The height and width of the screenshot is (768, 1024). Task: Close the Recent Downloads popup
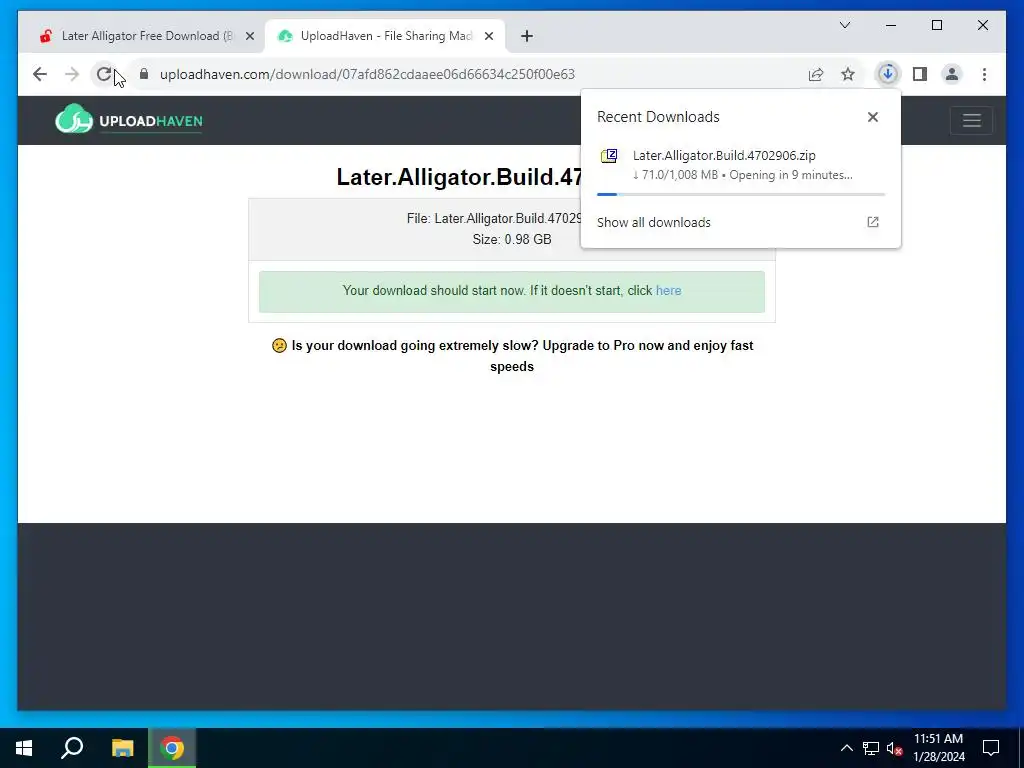[872, 117]
